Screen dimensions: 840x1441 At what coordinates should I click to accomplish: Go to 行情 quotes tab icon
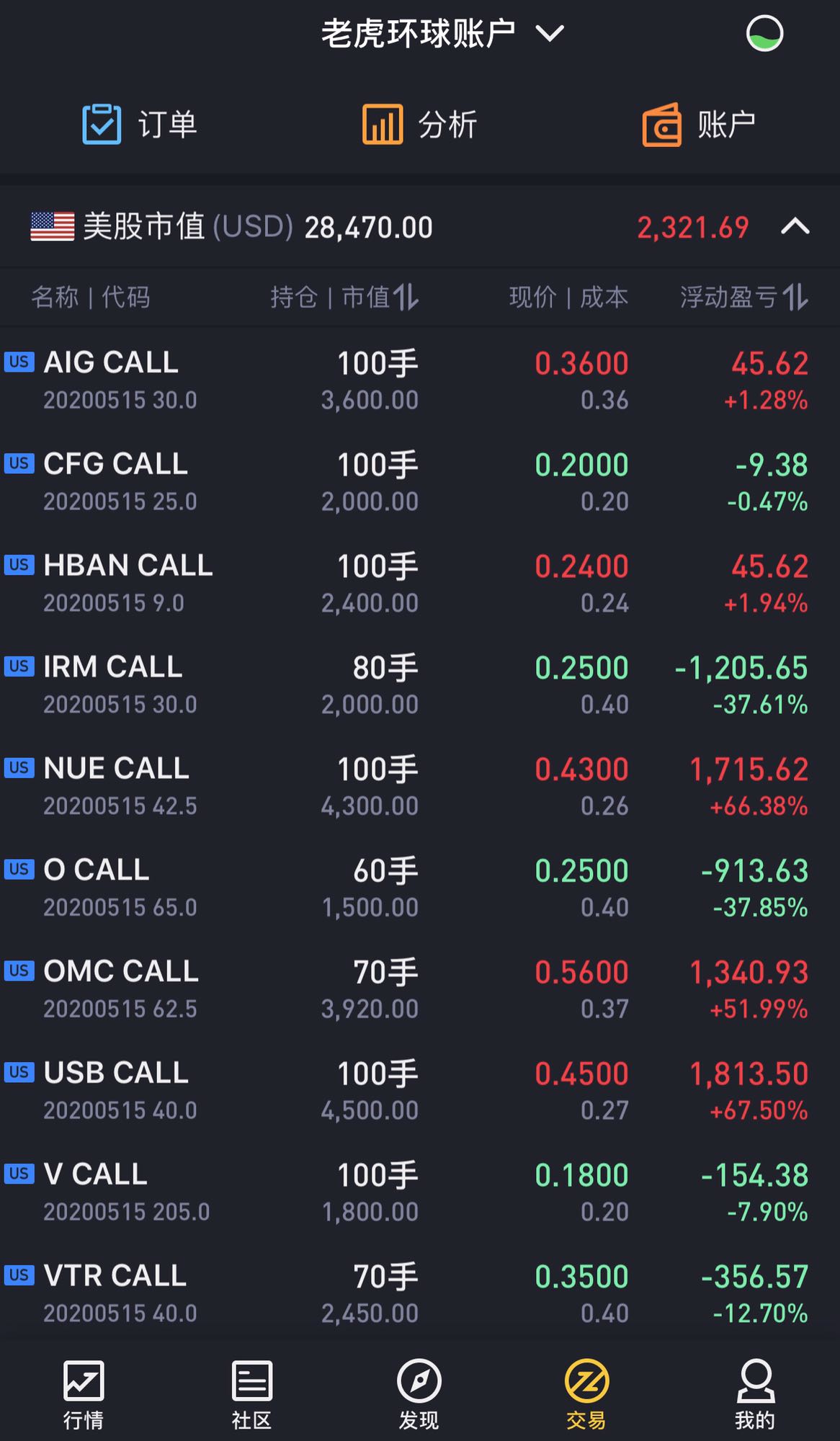point(84,1380)
